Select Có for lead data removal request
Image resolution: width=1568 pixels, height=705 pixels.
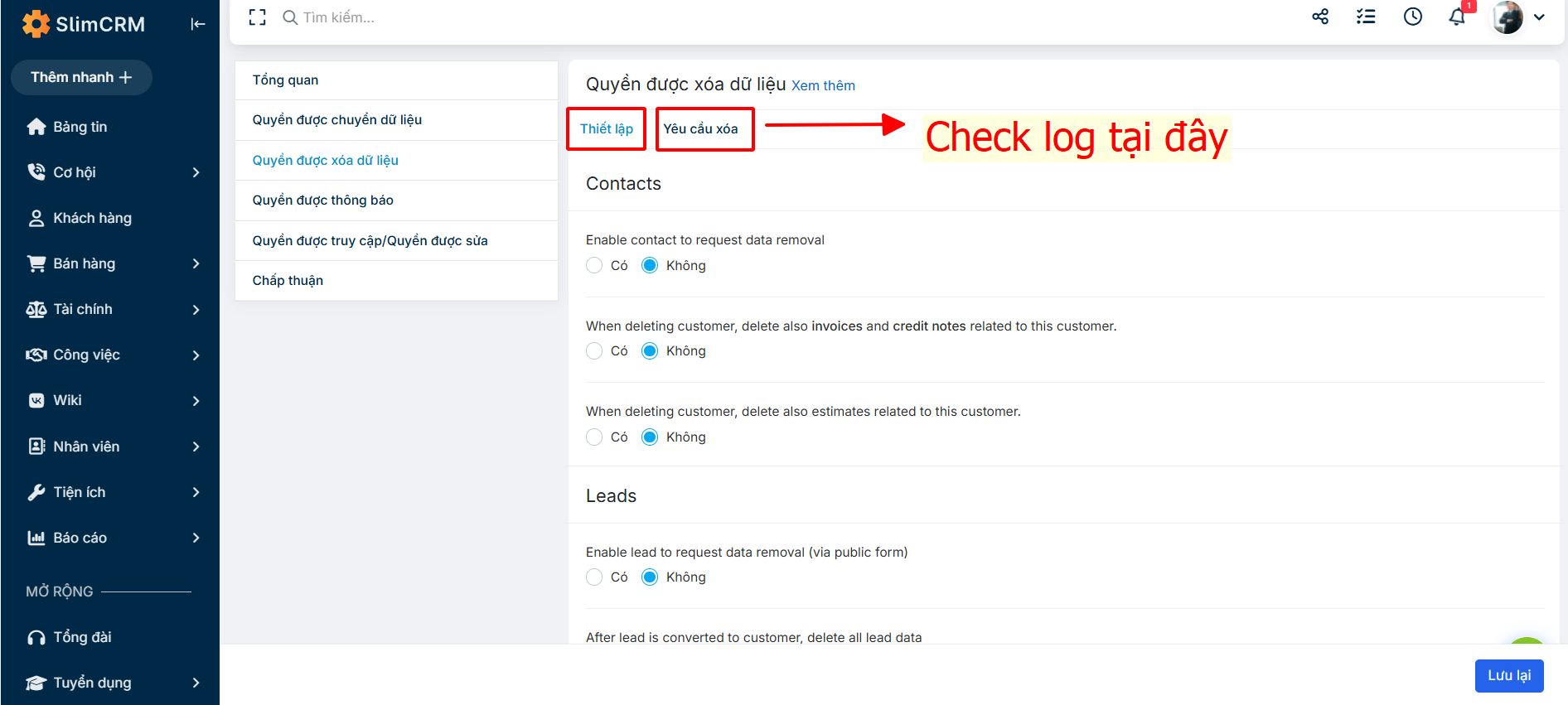point(594,577)
